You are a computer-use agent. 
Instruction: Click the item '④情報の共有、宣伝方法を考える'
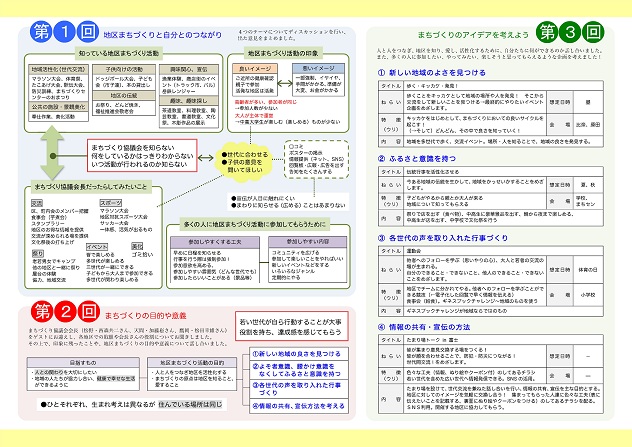(299, 406)
